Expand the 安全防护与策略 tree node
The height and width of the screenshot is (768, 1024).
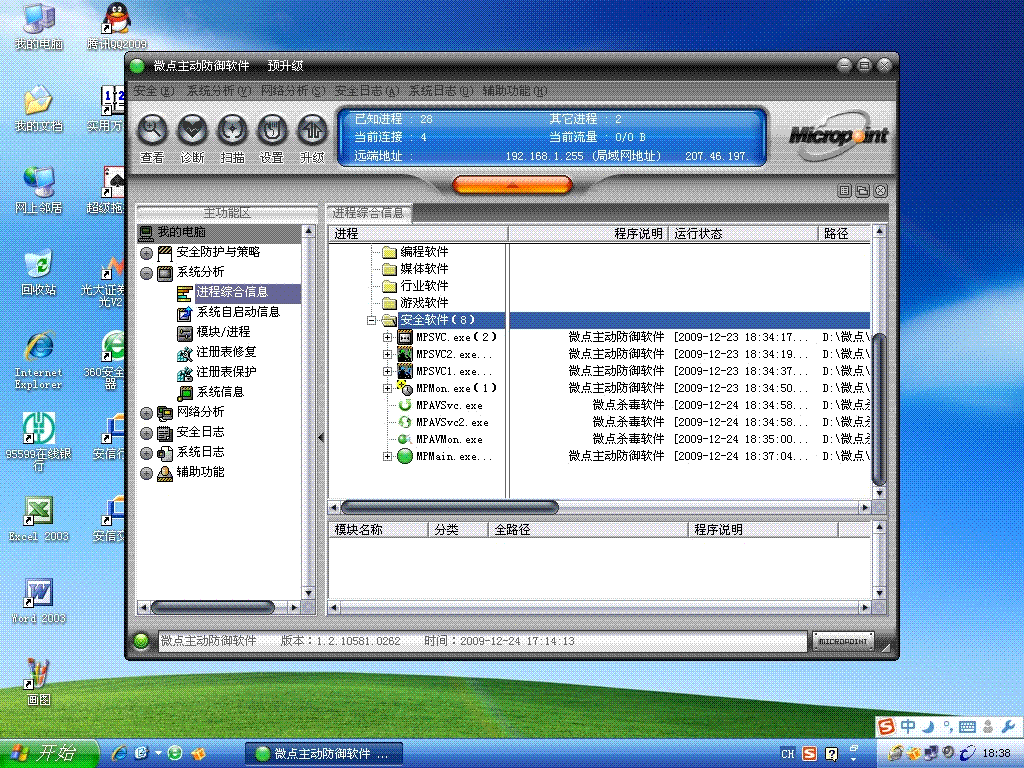[x=146, y=253]
